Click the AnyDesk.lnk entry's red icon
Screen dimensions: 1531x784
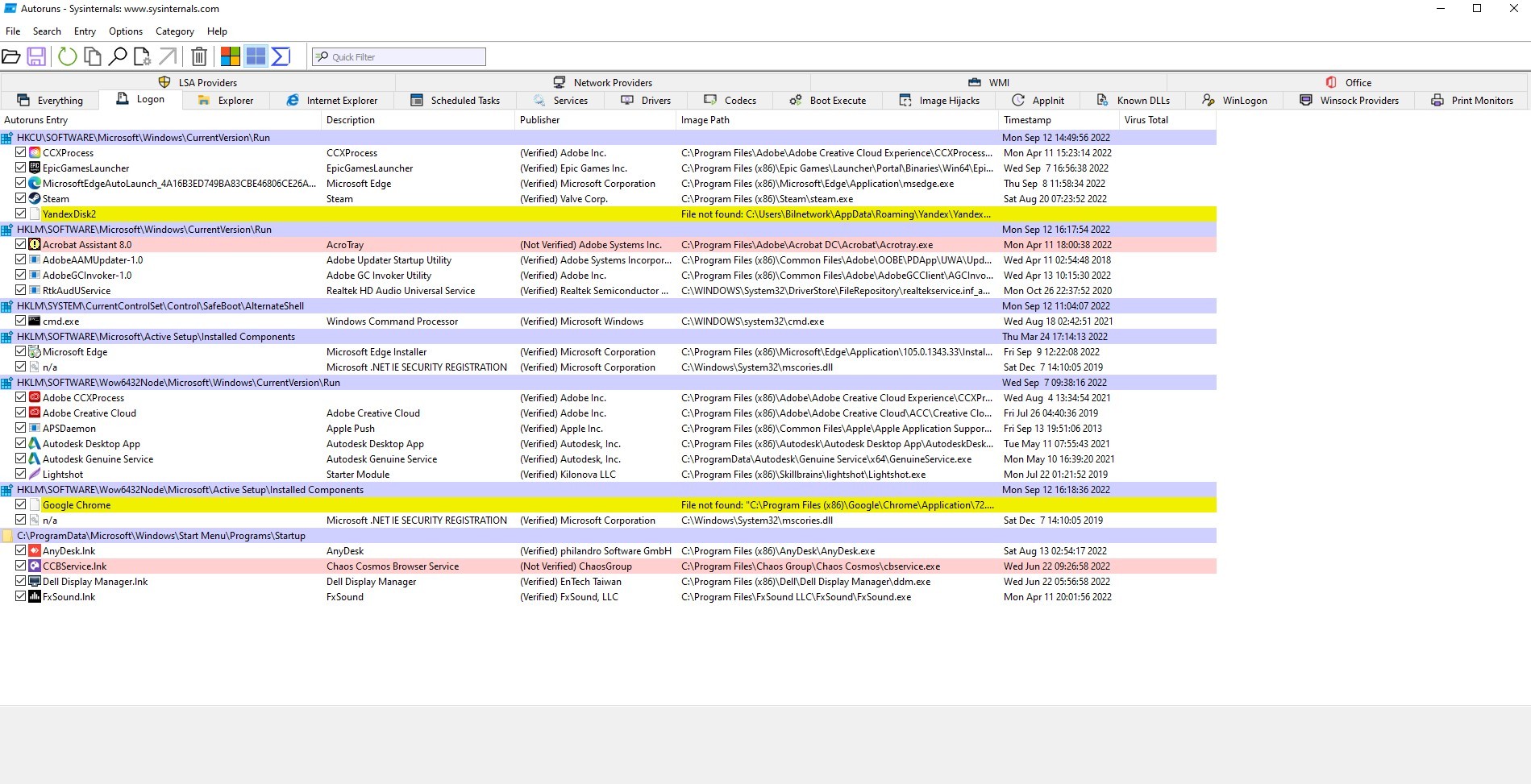(x=35, y=550)
